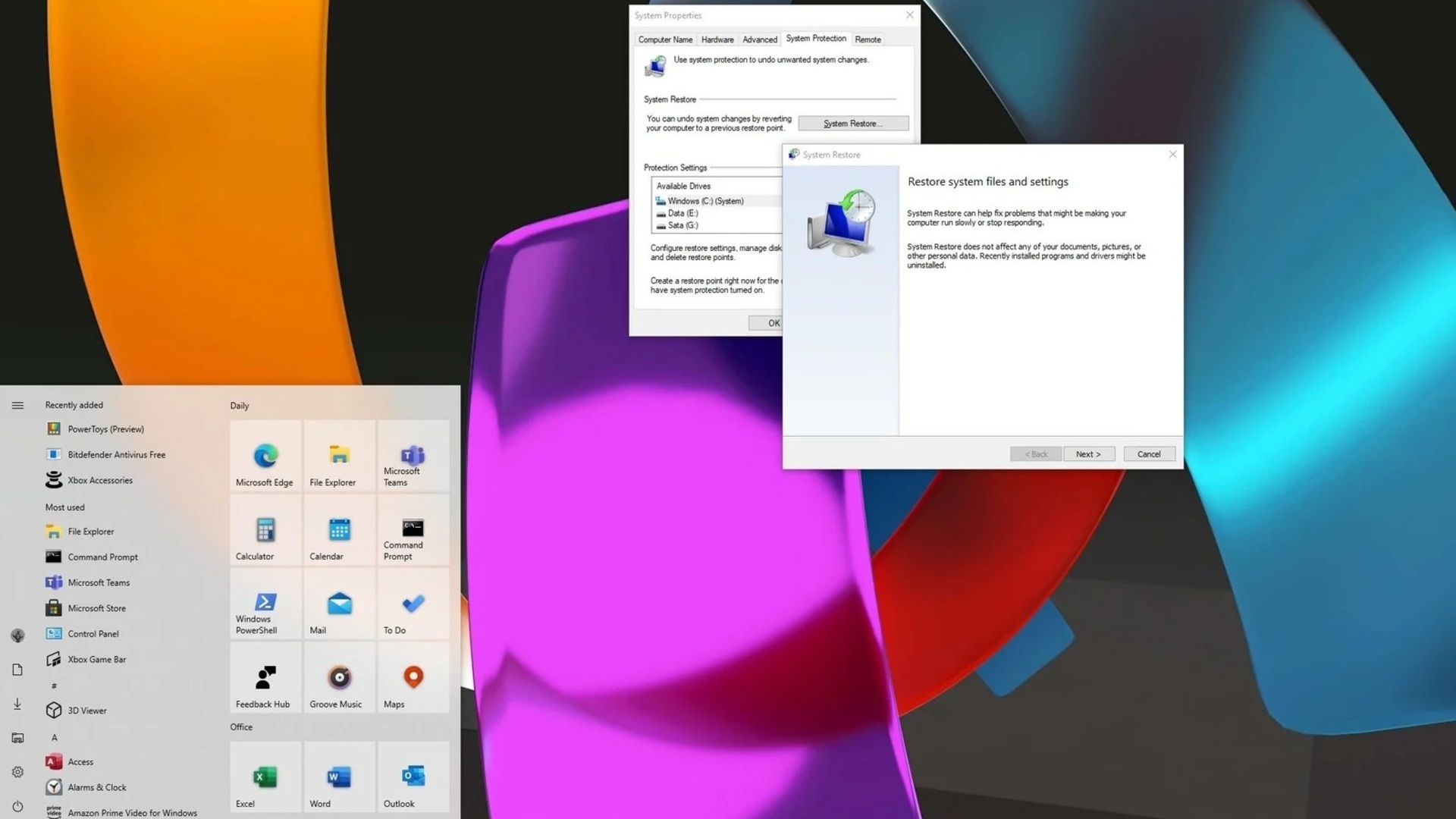Screen dimensions: 1456x819
Task: Open Downloads in Start sidebar
Action: point(17,704)
